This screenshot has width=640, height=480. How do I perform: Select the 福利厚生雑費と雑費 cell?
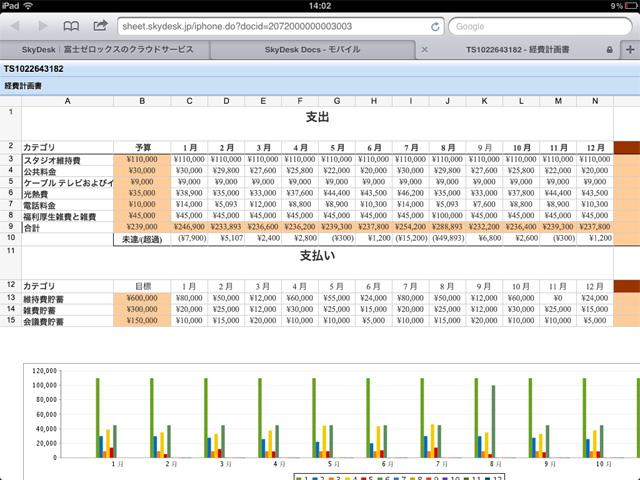pos(67,216)
